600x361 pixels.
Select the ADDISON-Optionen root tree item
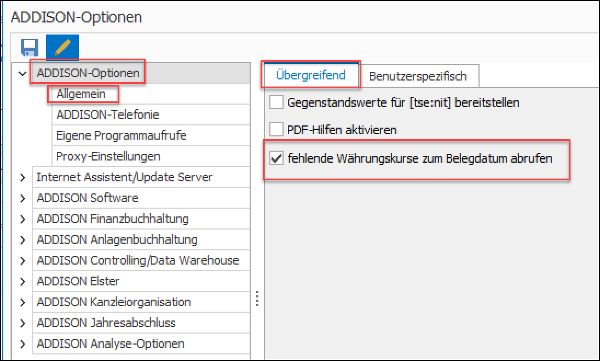[88, 73]
